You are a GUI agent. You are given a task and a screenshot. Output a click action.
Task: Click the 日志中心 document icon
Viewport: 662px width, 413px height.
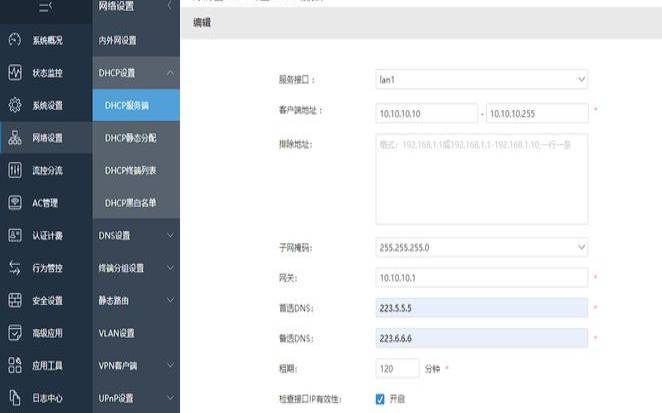pos(15,398)
